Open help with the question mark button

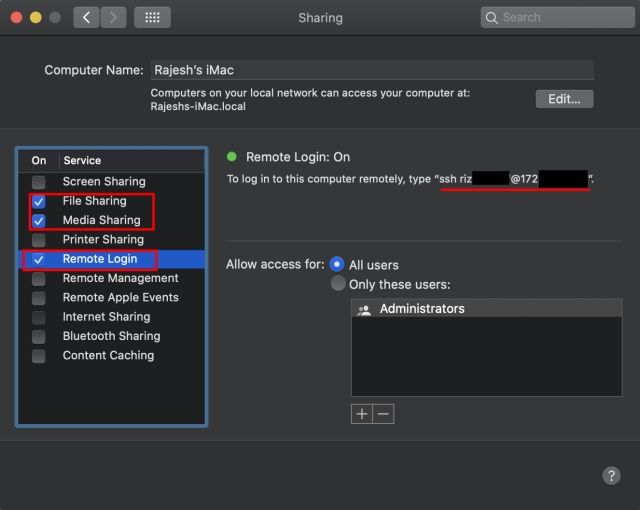point(611,476)
